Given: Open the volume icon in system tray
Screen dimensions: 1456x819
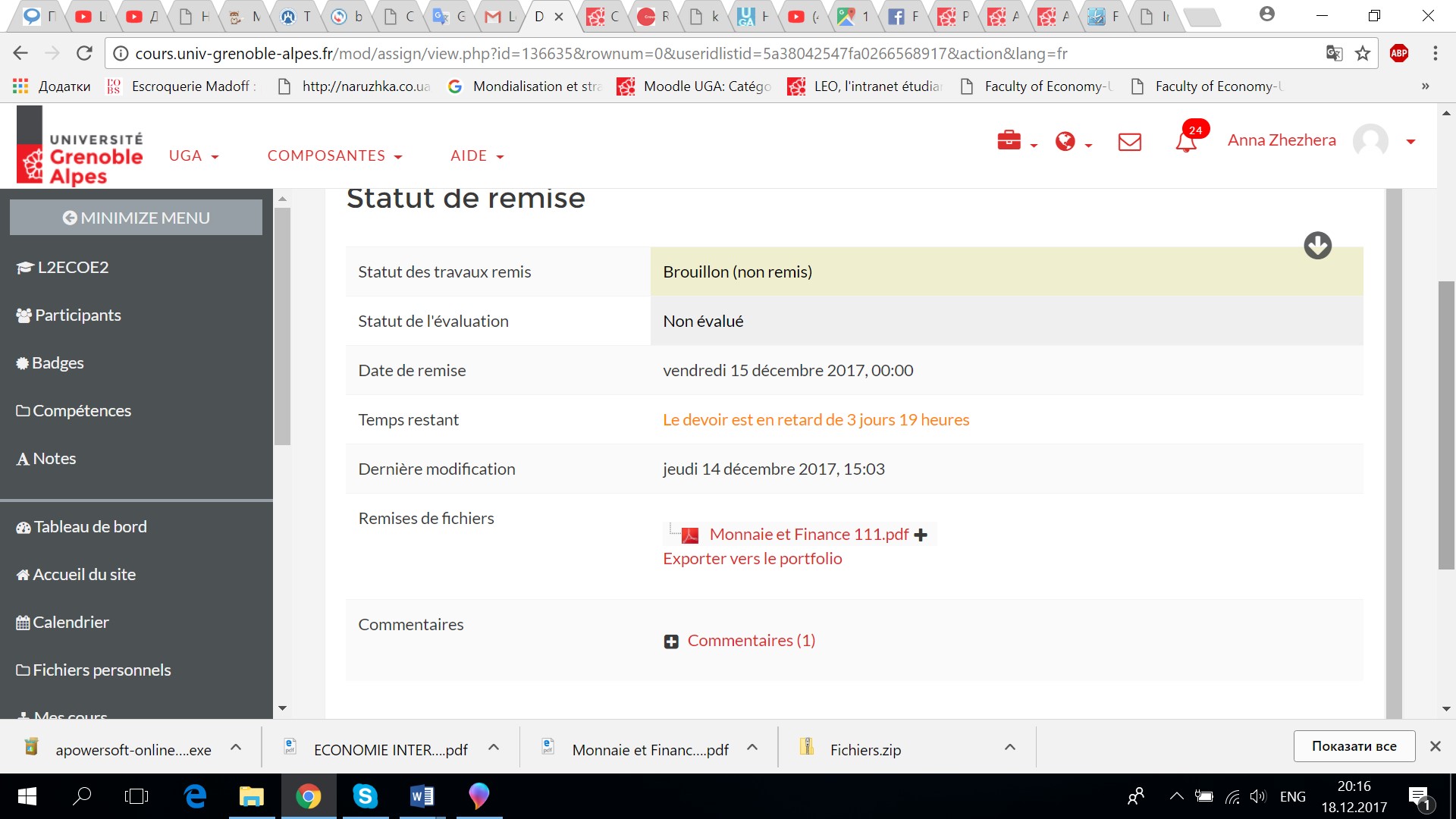Looking at the screenshot, I should (1258, 796).
